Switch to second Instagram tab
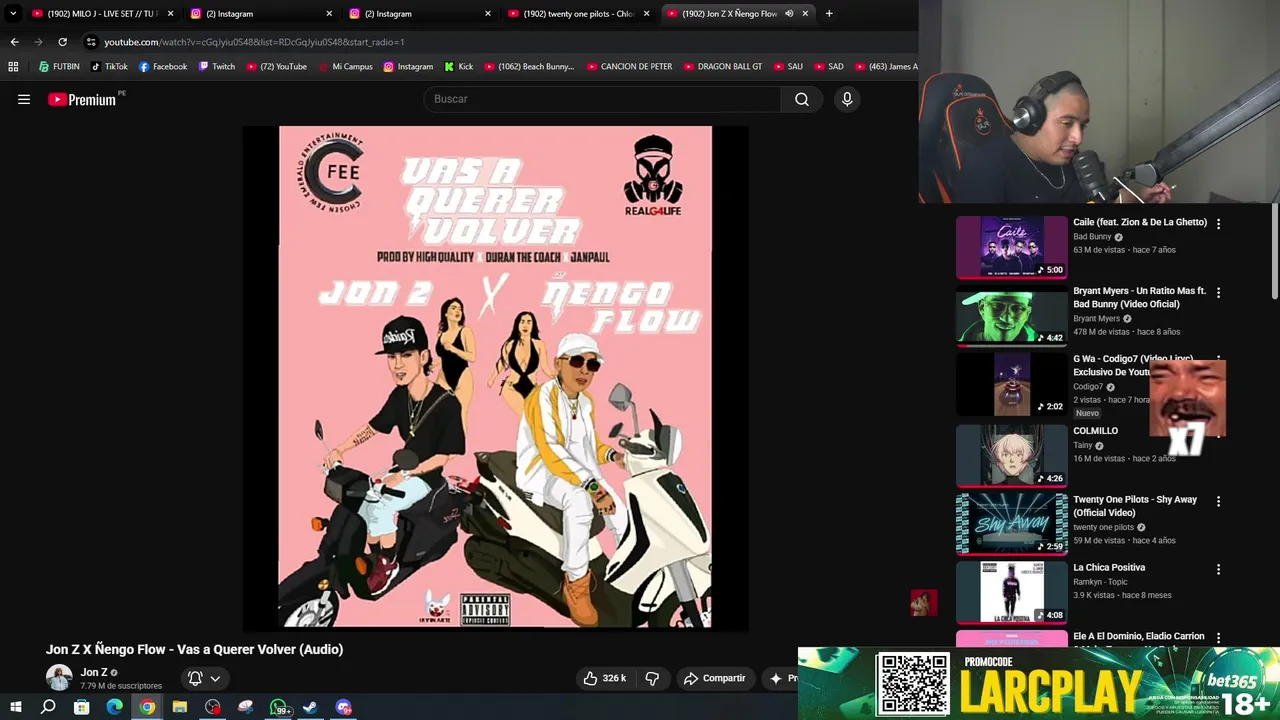1280x720 pixels. (x=417, y=13)
